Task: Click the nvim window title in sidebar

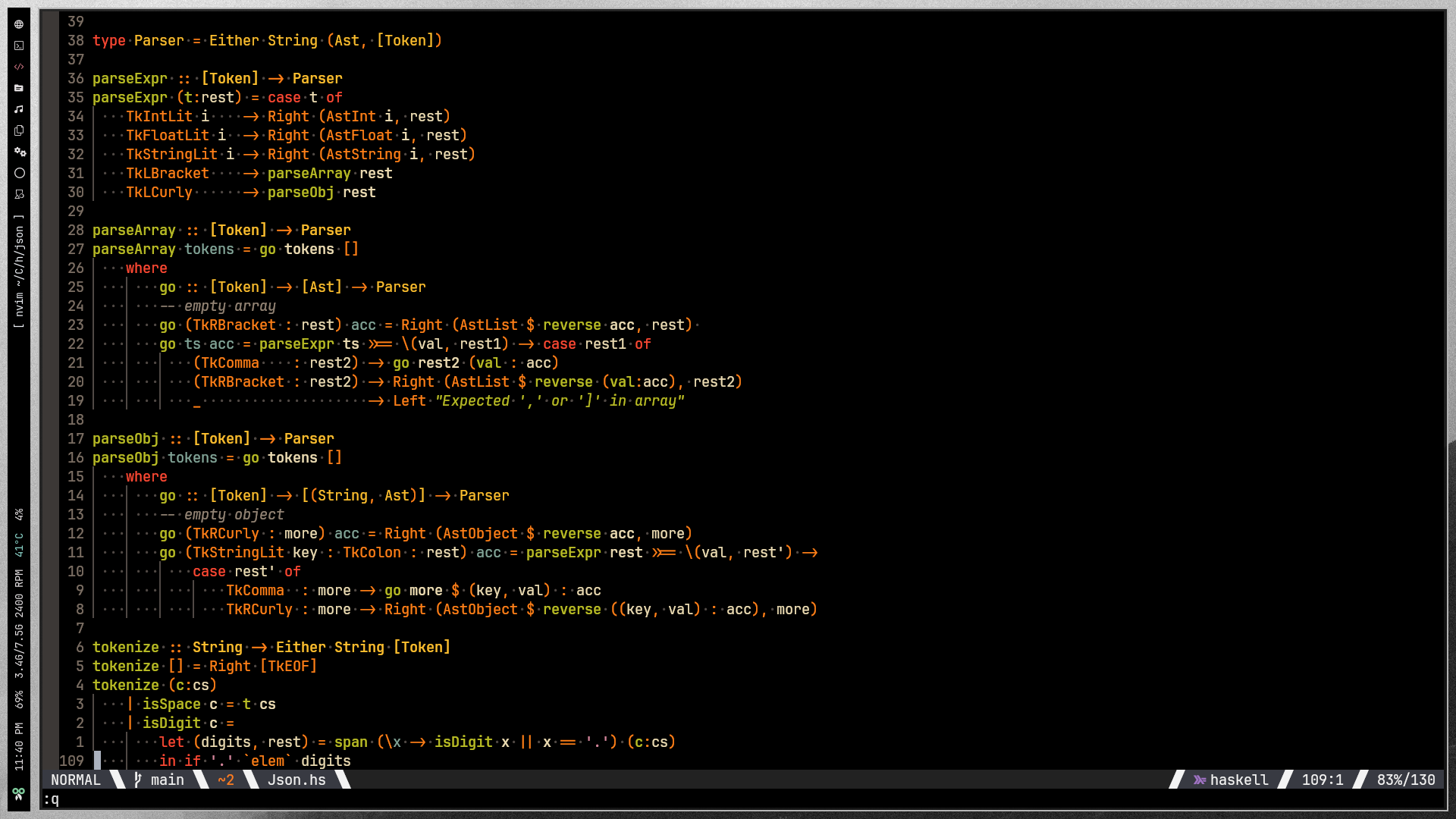Action: [x=19, y=271]
